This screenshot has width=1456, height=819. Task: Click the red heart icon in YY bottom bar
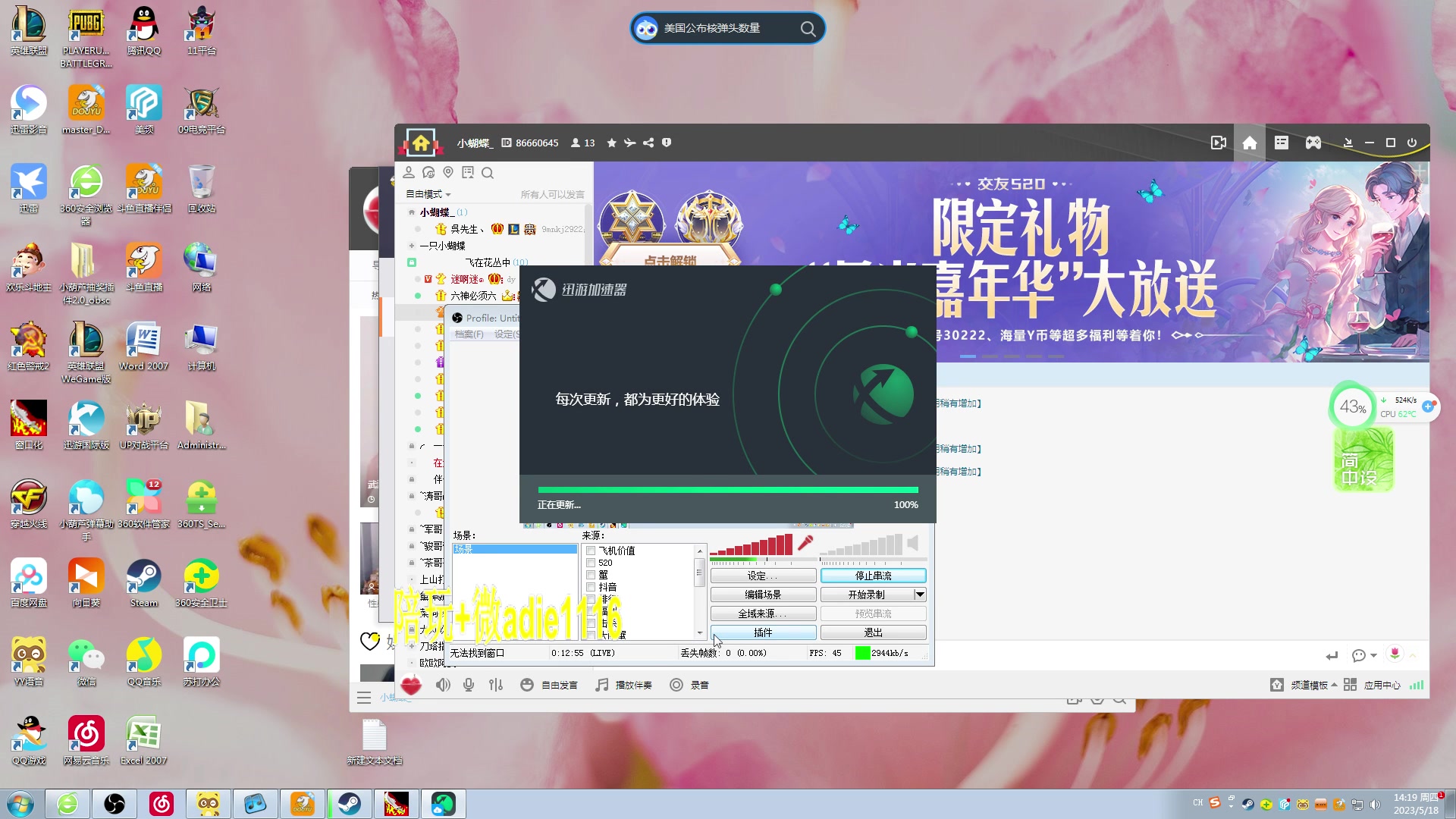click(x=411, y=685)
